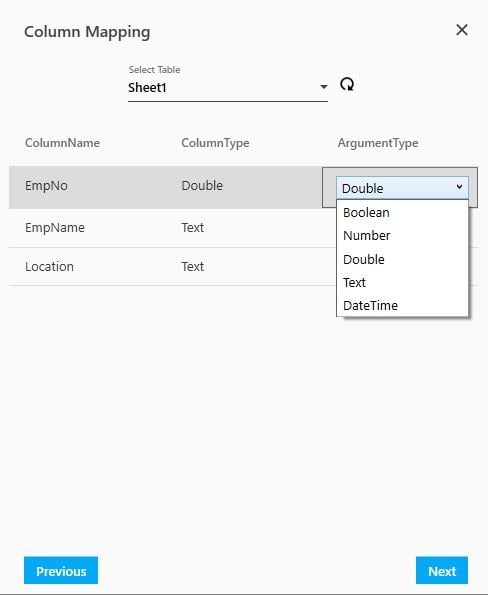Viewport: 488px width, 595px height.
Task: Click the ColumnType header
Action: coord(215,143)
